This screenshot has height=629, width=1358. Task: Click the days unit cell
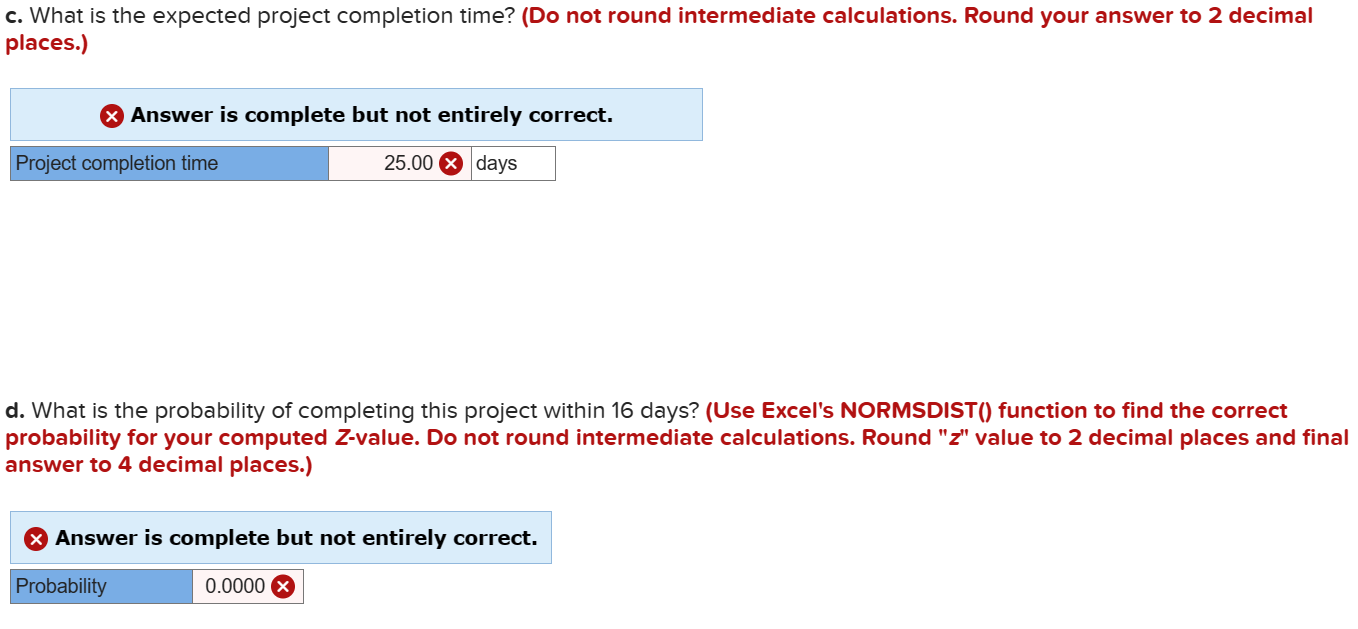pyautogui.click(x=512, y=163)
